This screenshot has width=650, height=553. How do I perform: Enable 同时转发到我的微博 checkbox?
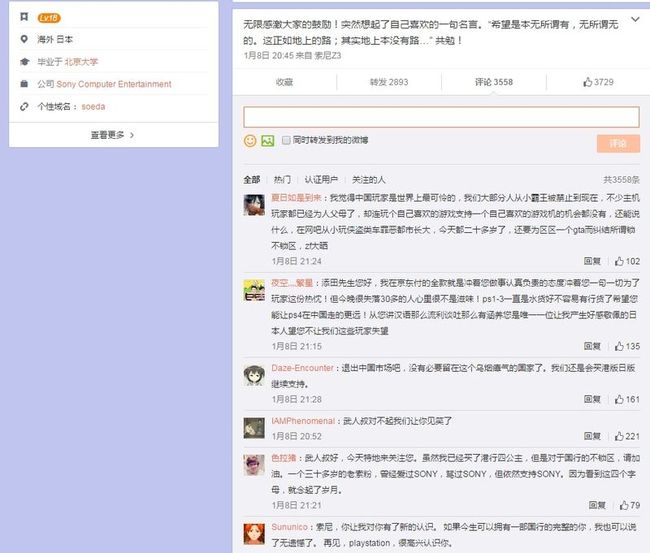point(286,140)
